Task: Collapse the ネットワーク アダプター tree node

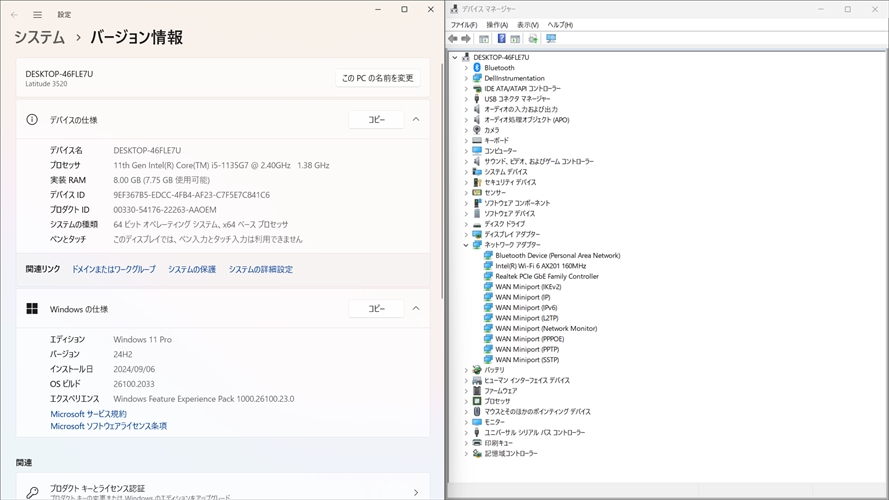Action: click(466, 245)
